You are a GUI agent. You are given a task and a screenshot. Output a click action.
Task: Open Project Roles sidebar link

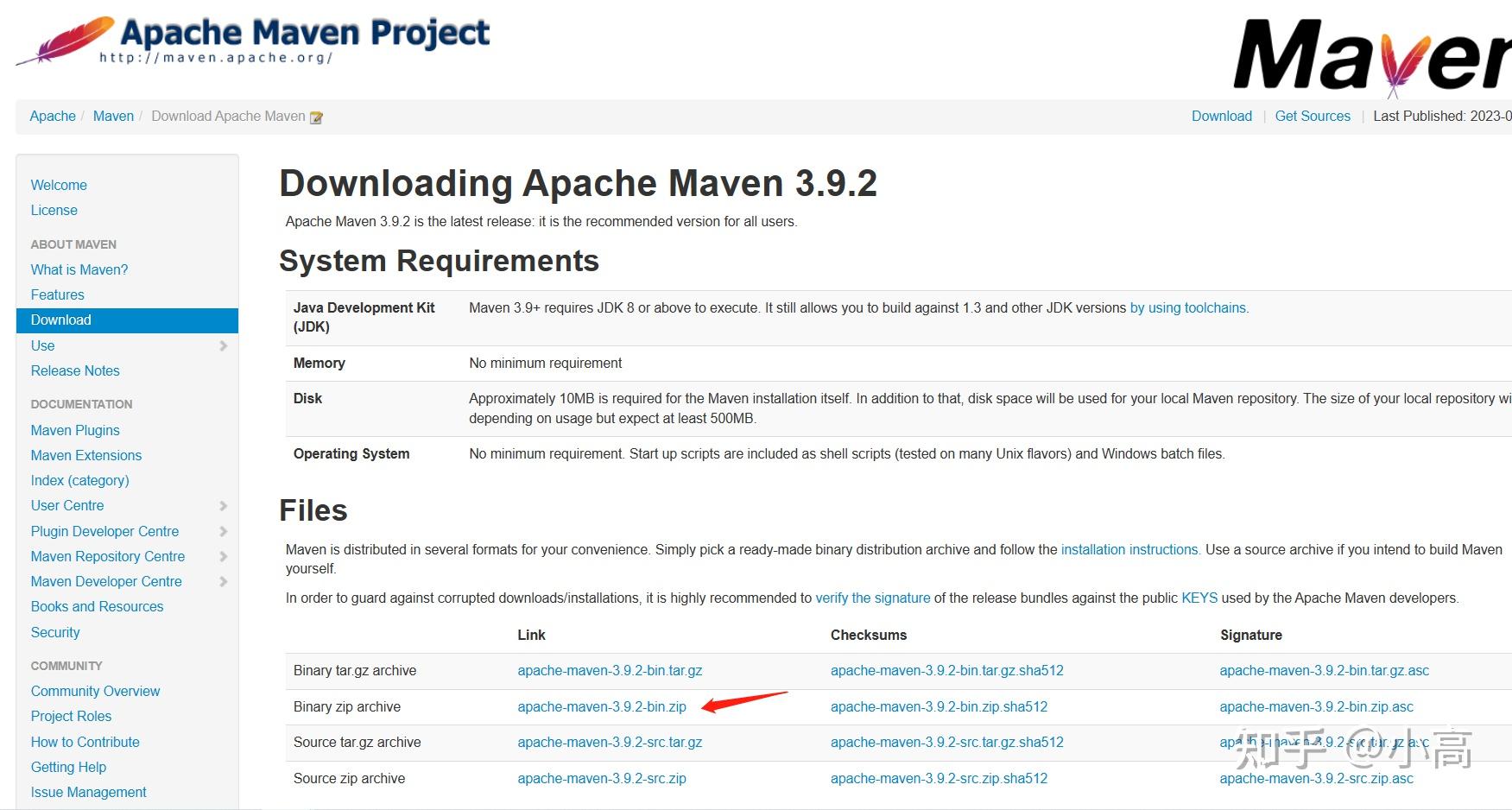pos(72,716)
